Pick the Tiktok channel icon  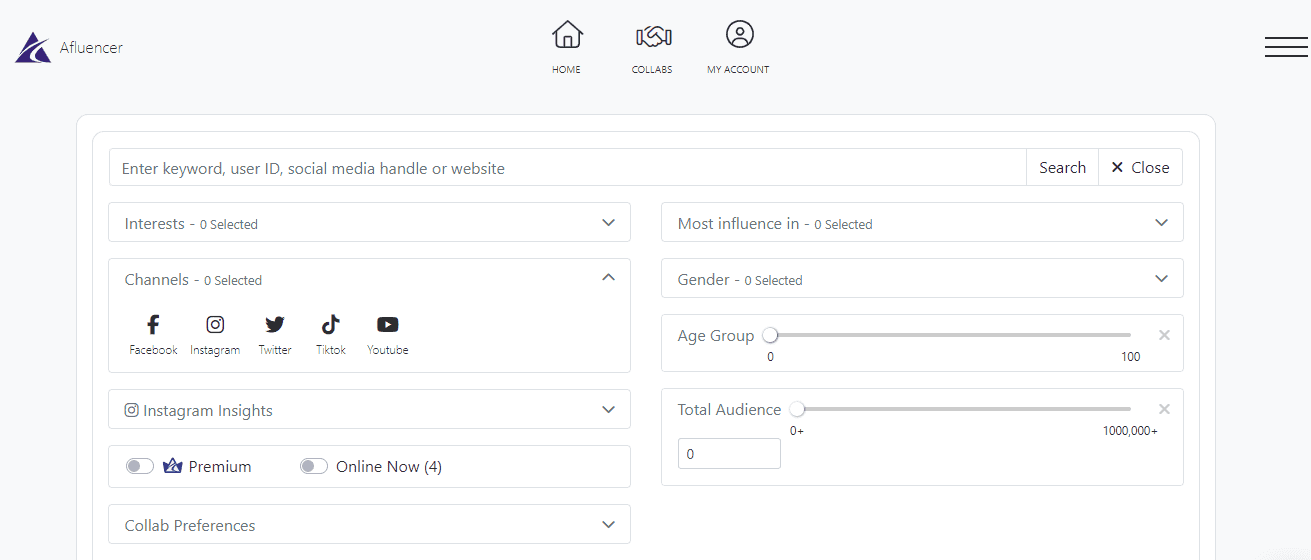(x=331, y=326)
